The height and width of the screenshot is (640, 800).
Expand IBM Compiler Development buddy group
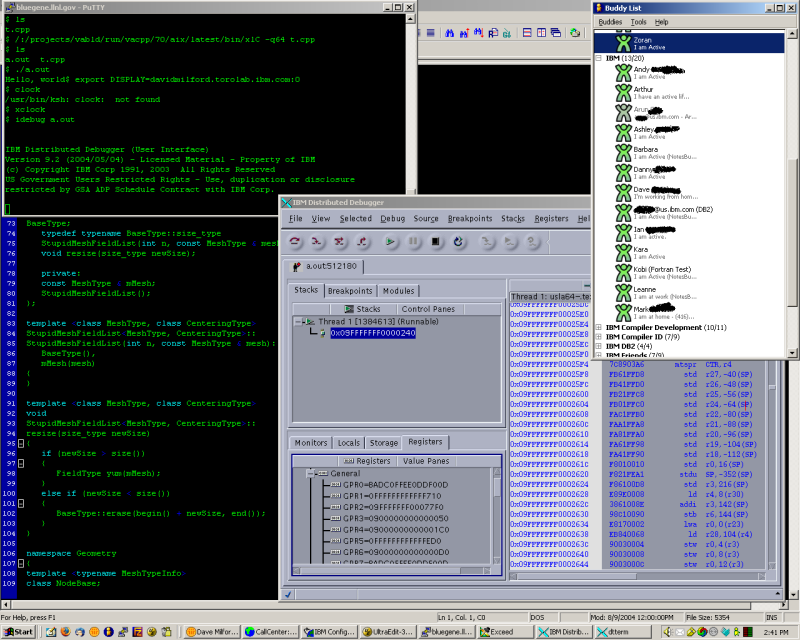[x=598, y=327]
